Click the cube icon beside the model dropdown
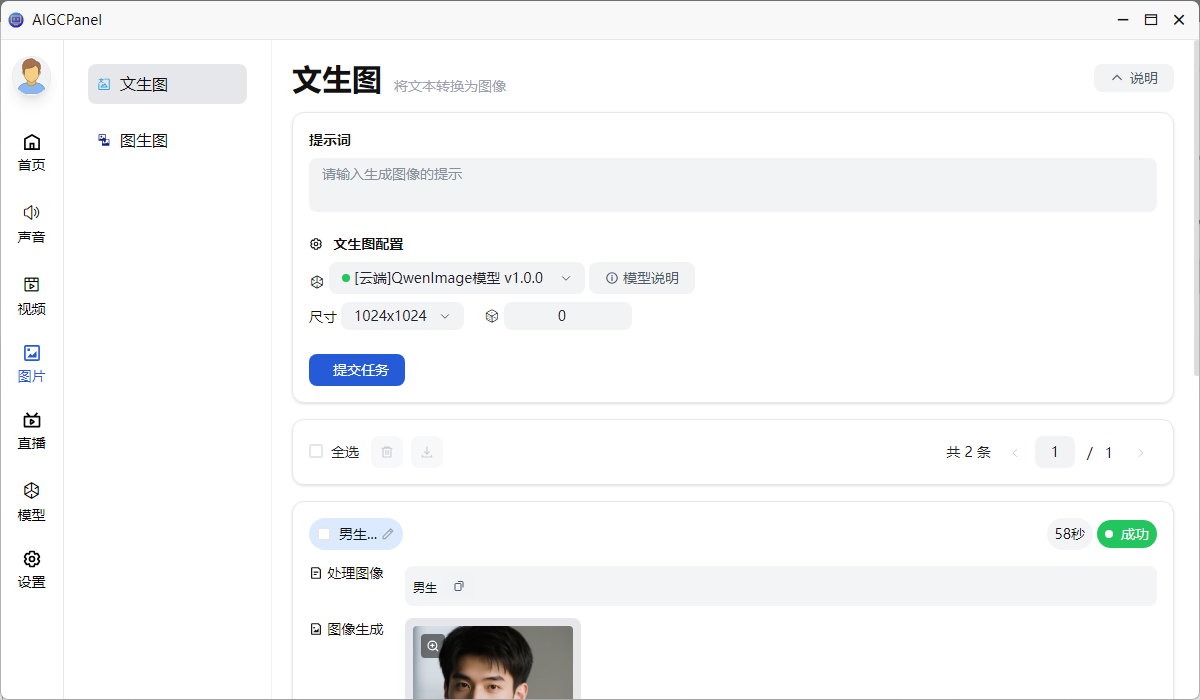Viewport: 1200px width, 700px height. click(x=317, y=281)
